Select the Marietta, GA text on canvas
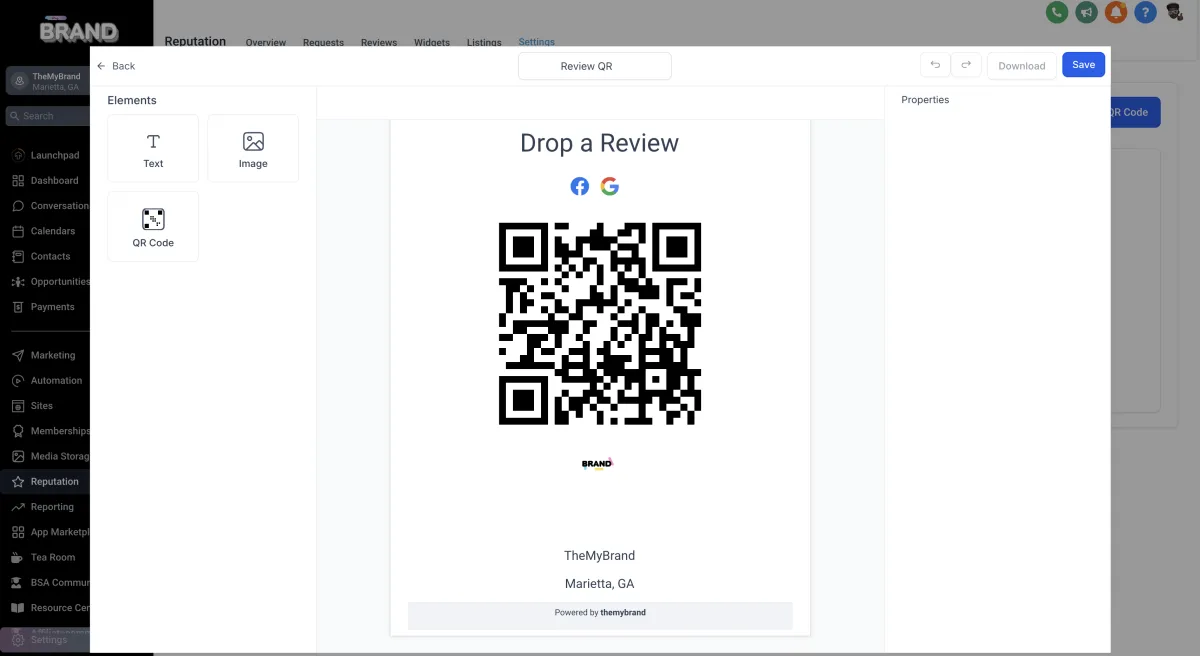The image size is (1200, 656). coord(599,584)
